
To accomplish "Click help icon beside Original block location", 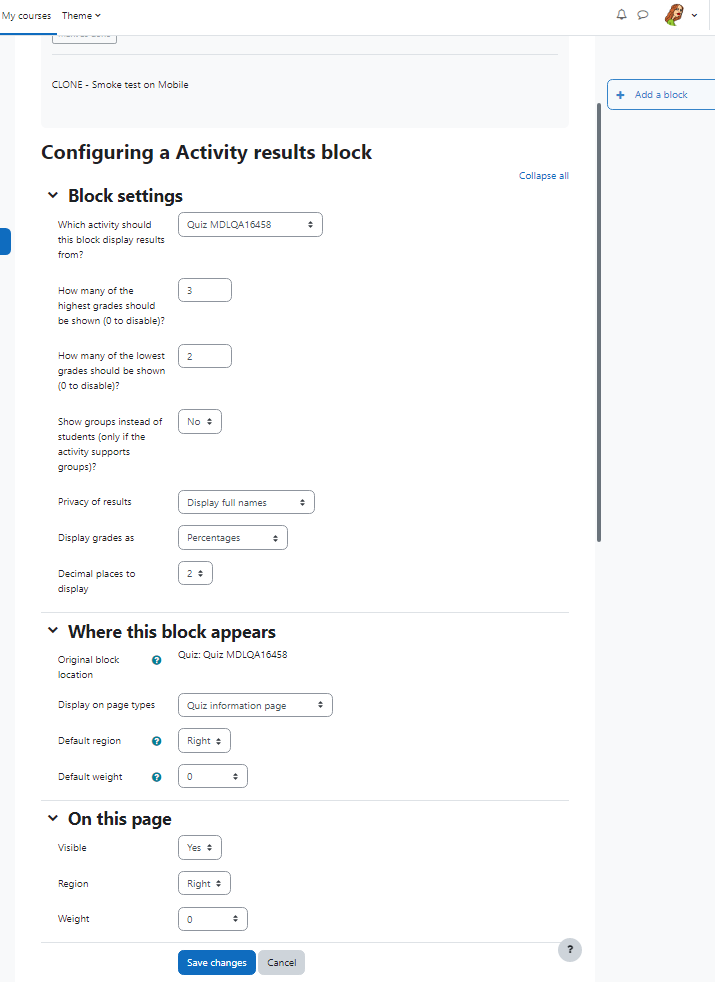I will (x=157, y=660).
